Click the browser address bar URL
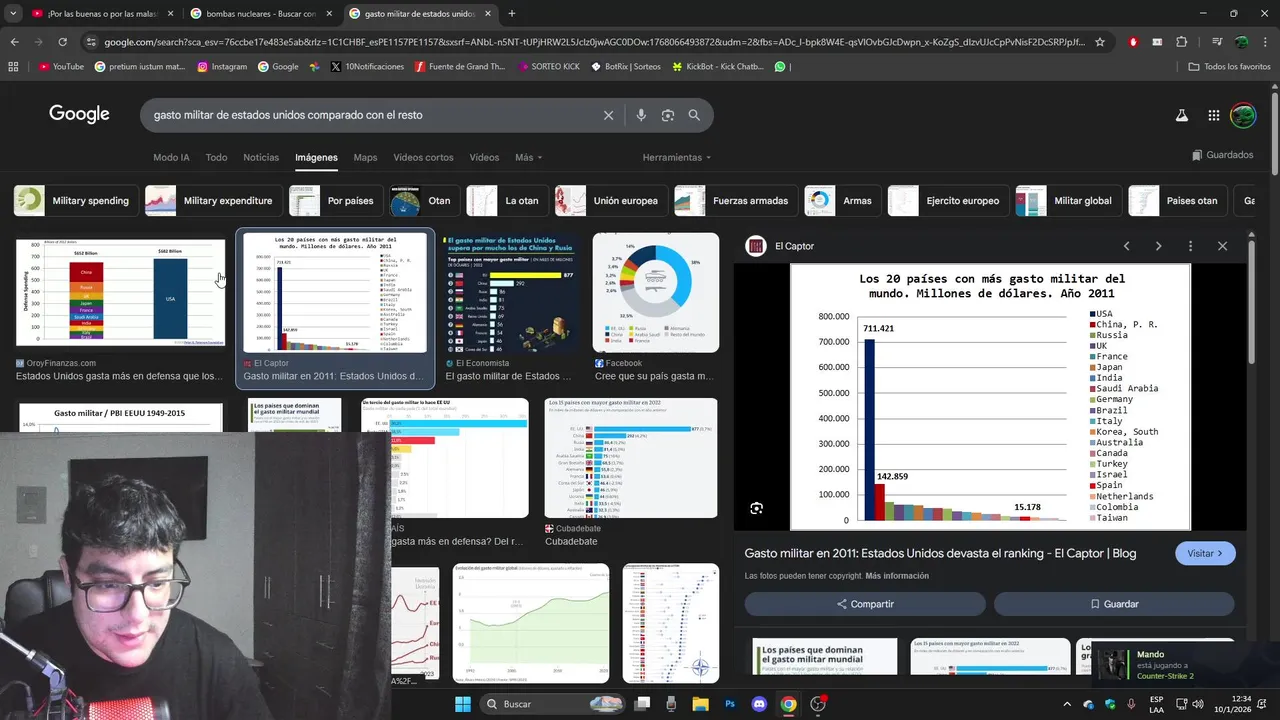This screenshot has height=720, width=1280. point(590,42)
